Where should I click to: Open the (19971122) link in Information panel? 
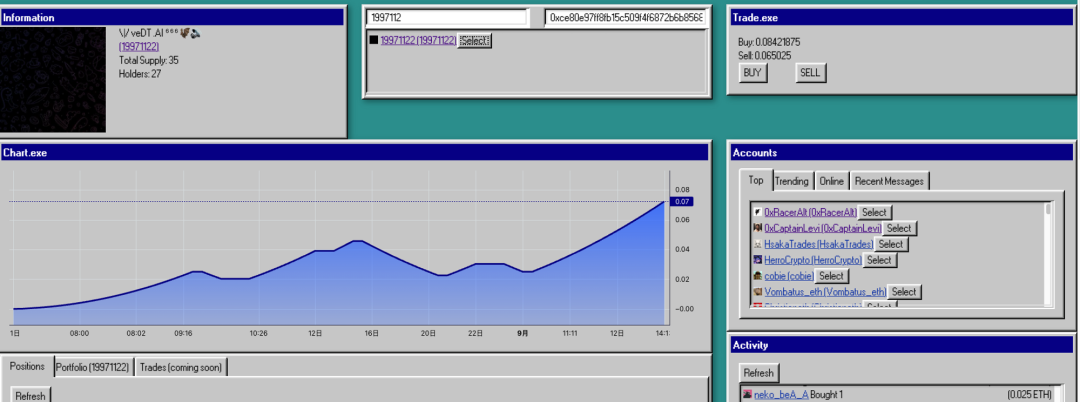tap(139, 47)
